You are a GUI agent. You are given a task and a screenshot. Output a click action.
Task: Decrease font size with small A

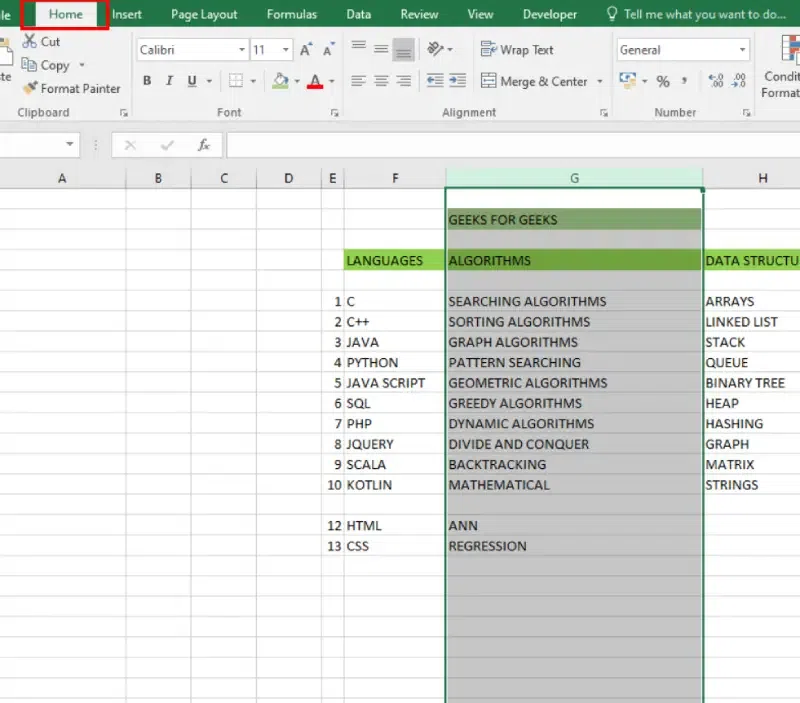[329, 49]
